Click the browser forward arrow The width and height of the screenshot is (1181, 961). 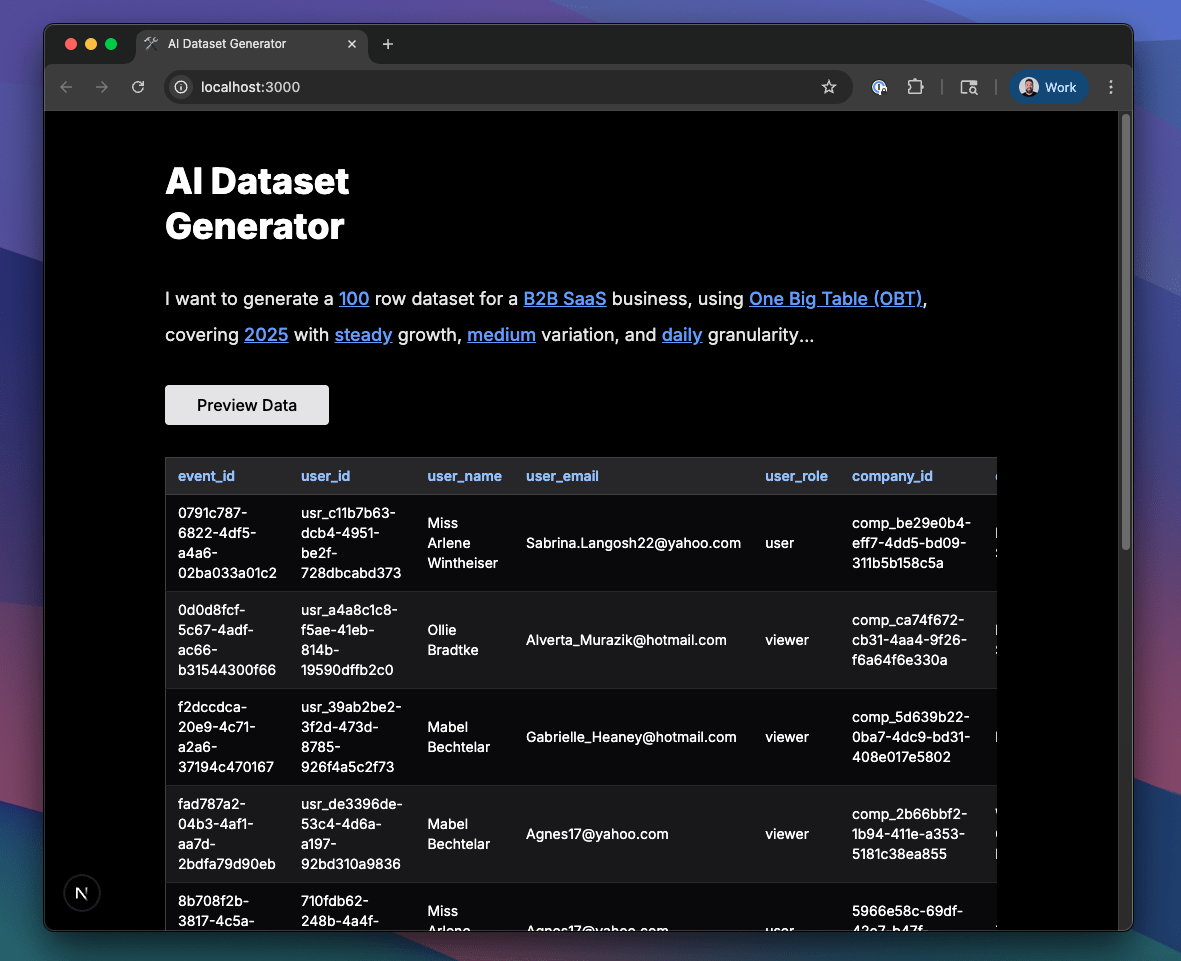pyautogui.click(x=102, y=87)
